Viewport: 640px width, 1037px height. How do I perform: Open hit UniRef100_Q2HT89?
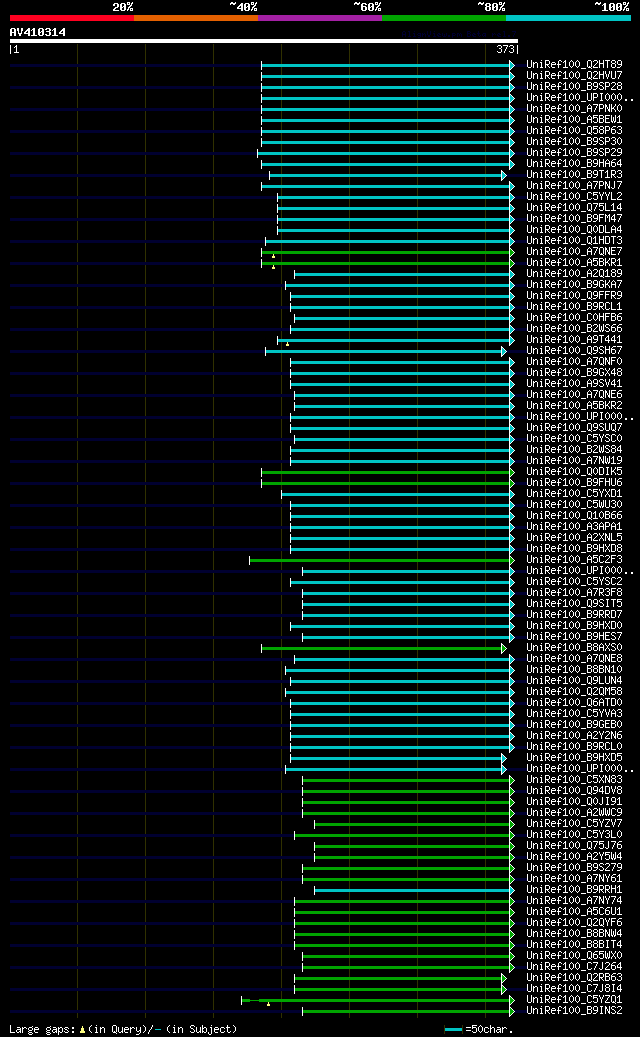pyautogui.click(x=574, y=65)
